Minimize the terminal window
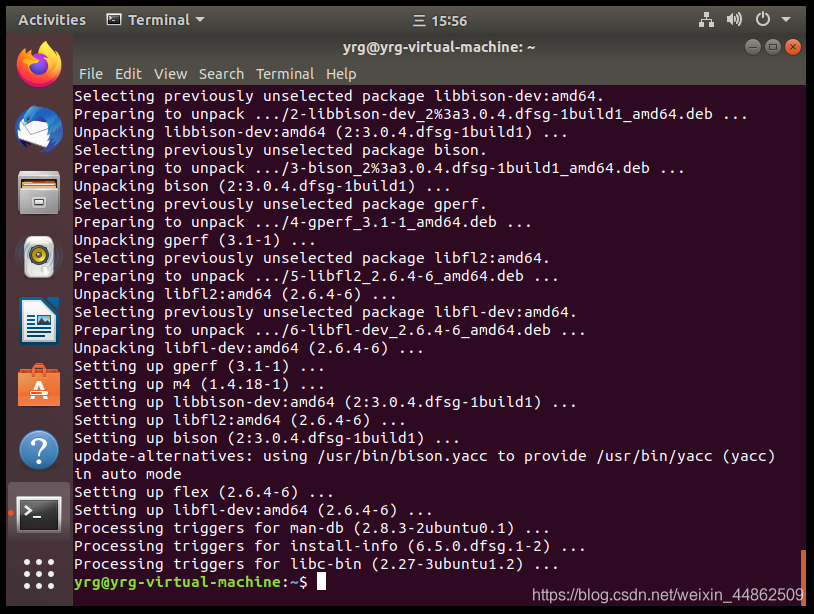Image resolution: width=814 pixels, height=614 pixels. click(753, 47)
